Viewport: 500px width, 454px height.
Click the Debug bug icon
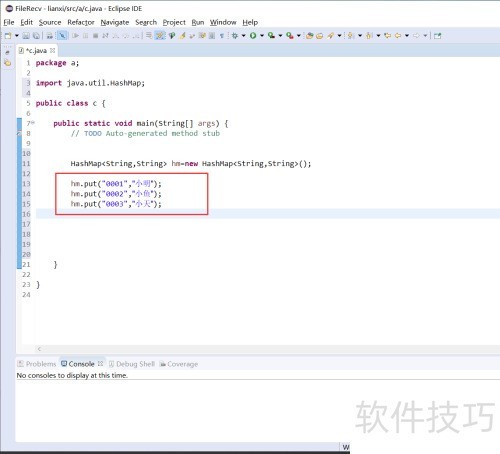coord(235,36)
